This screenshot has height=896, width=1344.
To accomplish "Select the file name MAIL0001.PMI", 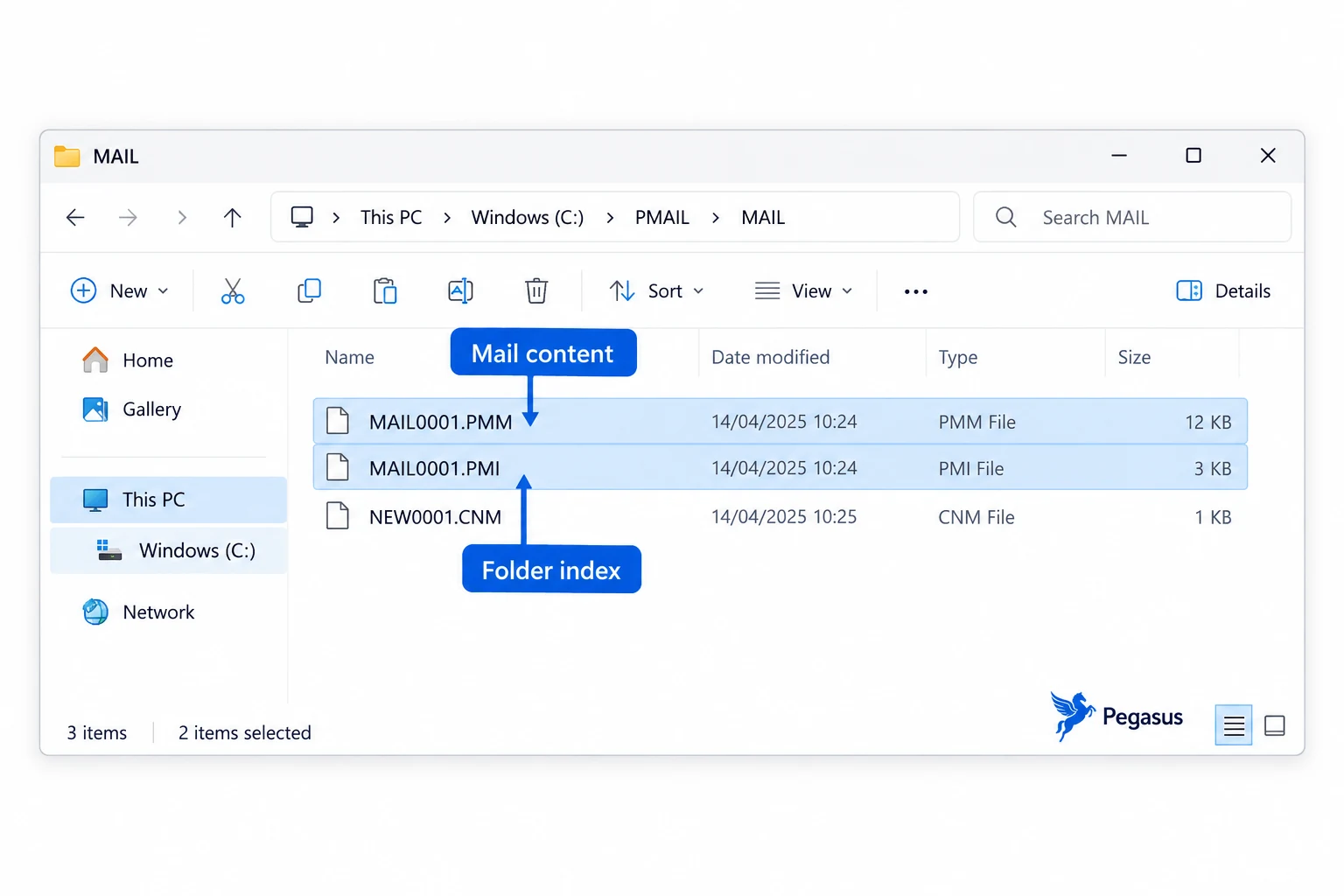I will [x=434, y=468].
